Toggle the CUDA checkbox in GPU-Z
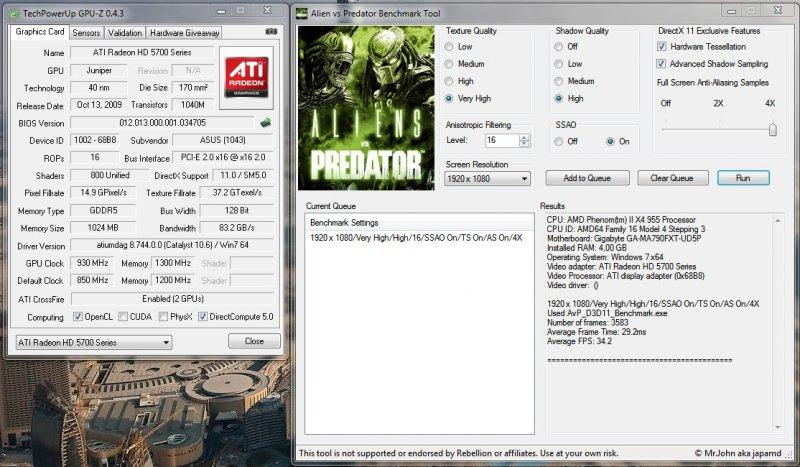800x467 pixels. [123, 316]
